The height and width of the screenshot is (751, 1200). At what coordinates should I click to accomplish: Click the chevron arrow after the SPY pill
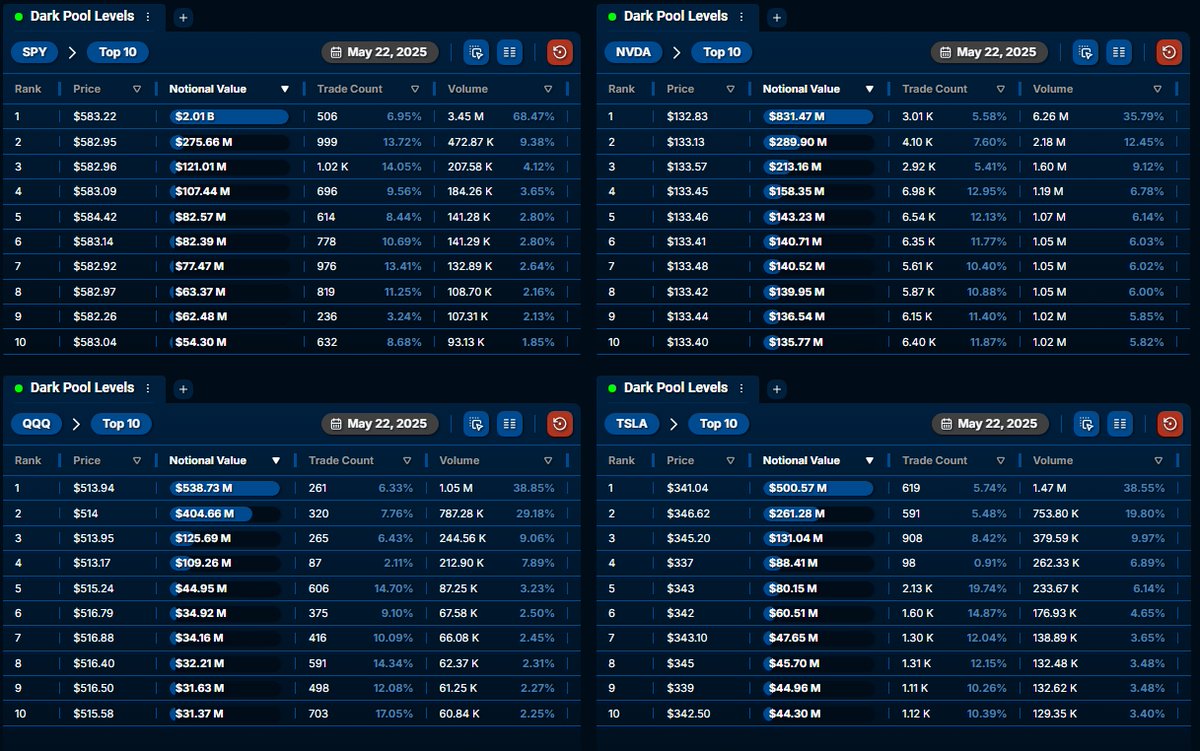coord(72,52)
